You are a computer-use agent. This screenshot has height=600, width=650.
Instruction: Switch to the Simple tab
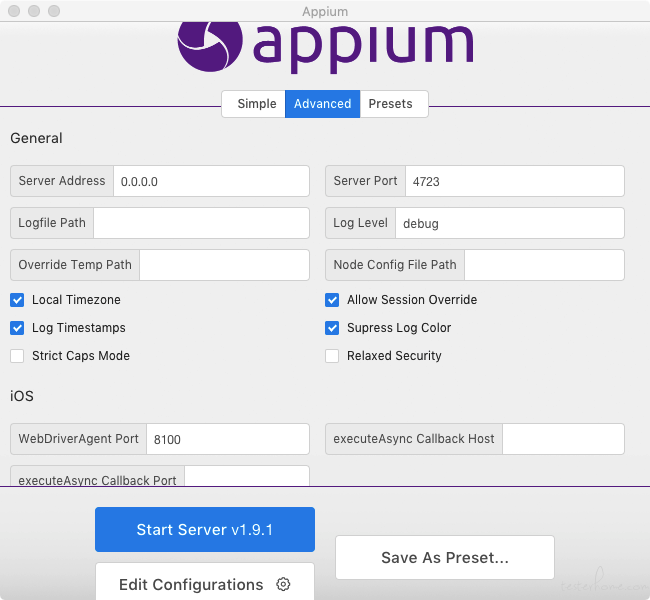[x=254, y=104]
